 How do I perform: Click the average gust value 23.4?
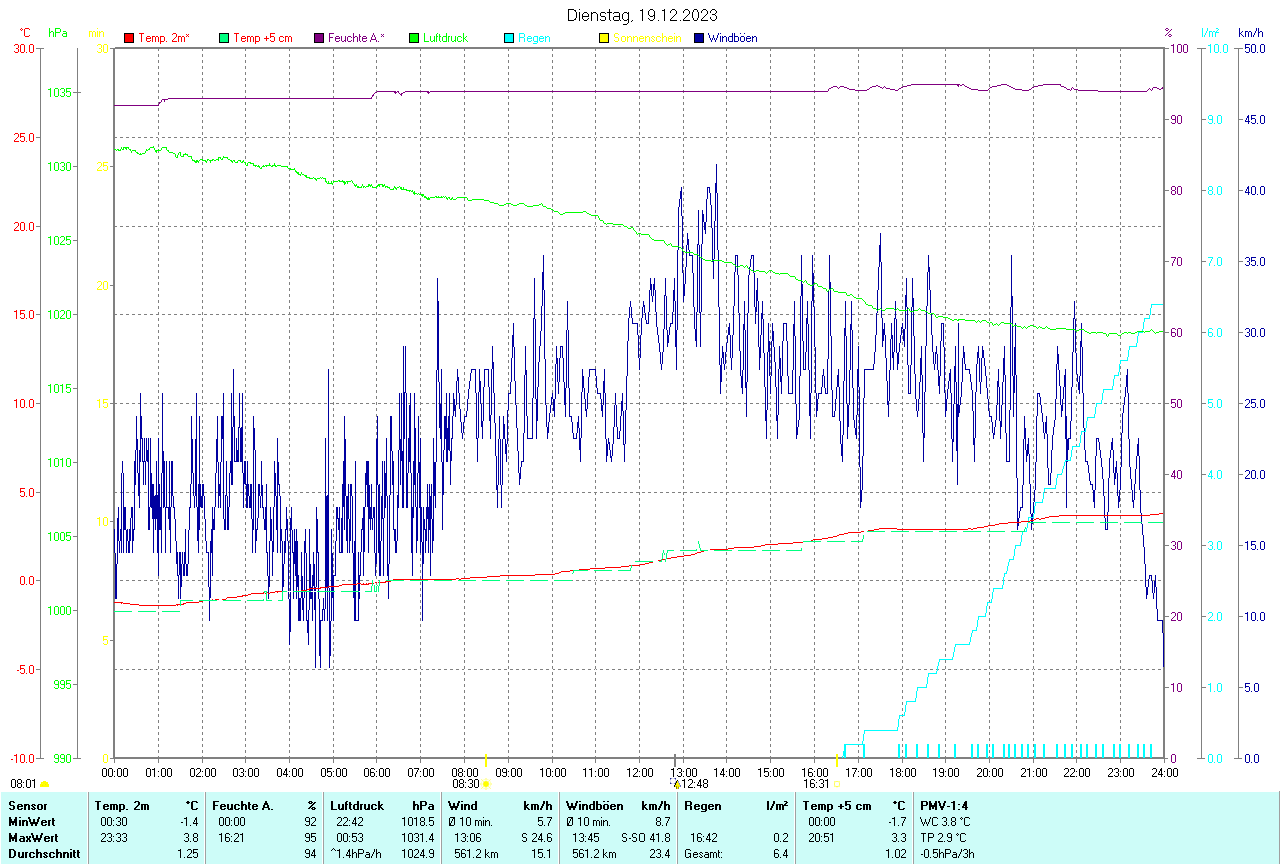659,854
